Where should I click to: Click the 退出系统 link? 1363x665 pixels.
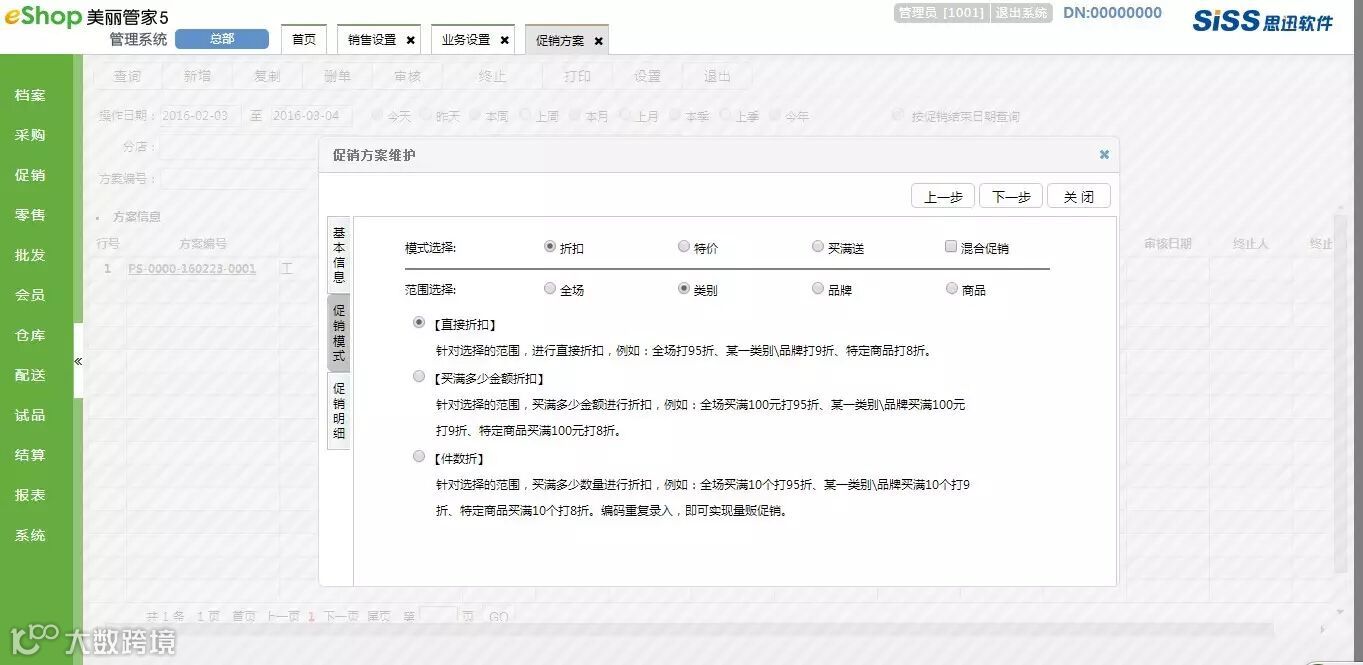coord(1021,13)
